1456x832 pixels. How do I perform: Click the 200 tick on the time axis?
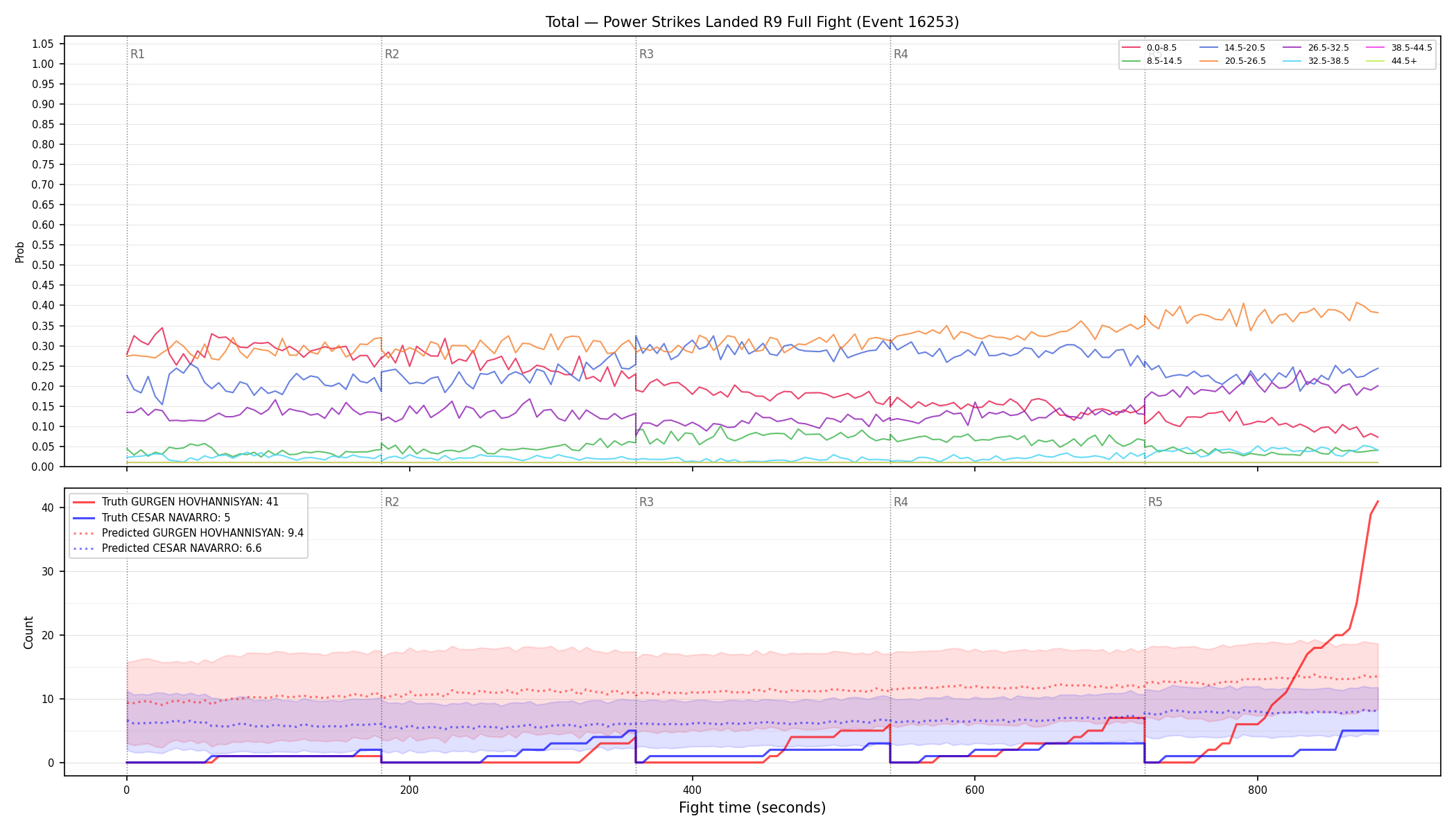(x=409, y=790)
